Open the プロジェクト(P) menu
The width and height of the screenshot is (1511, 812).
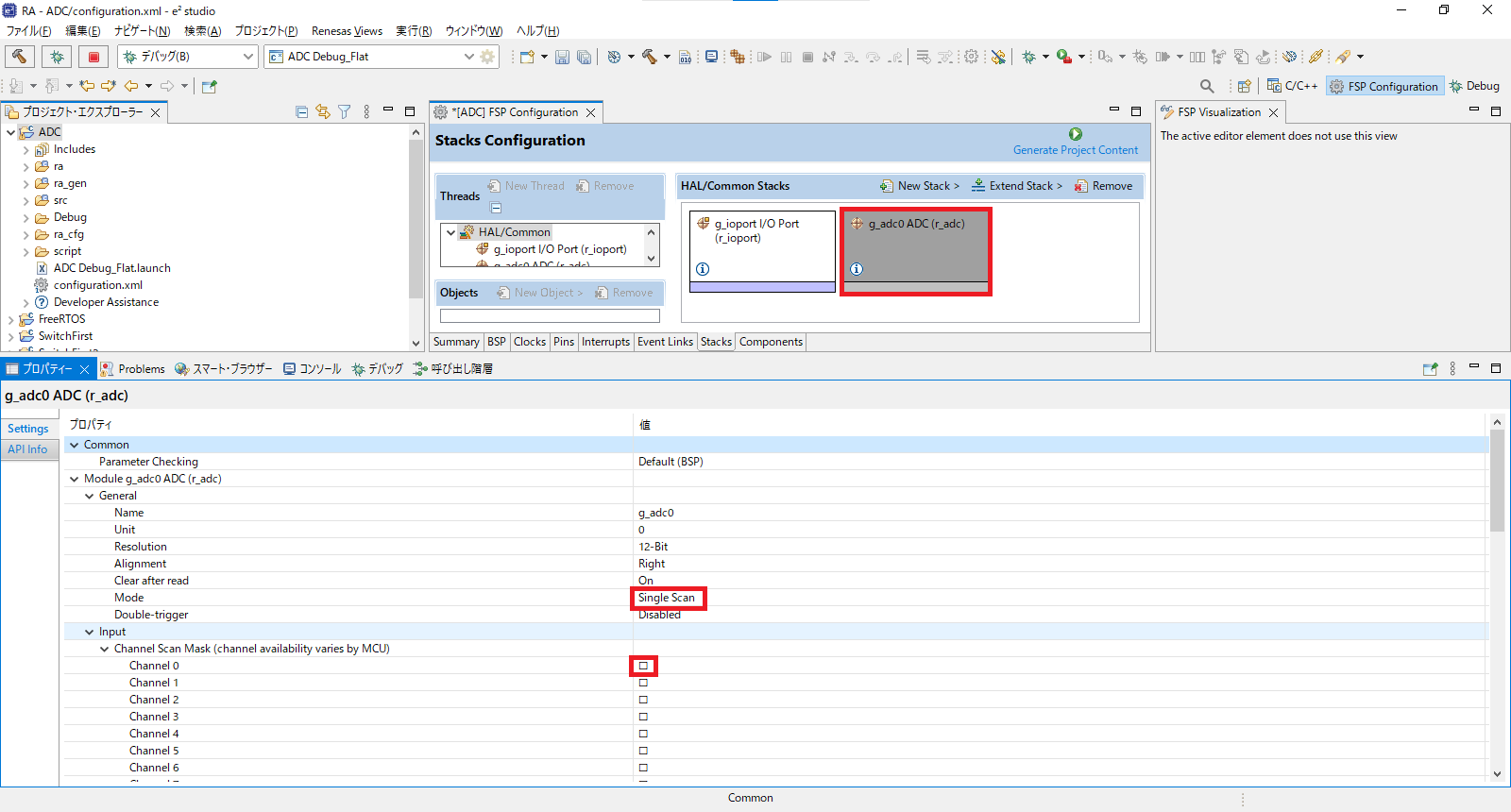click(x=266, y=31)
